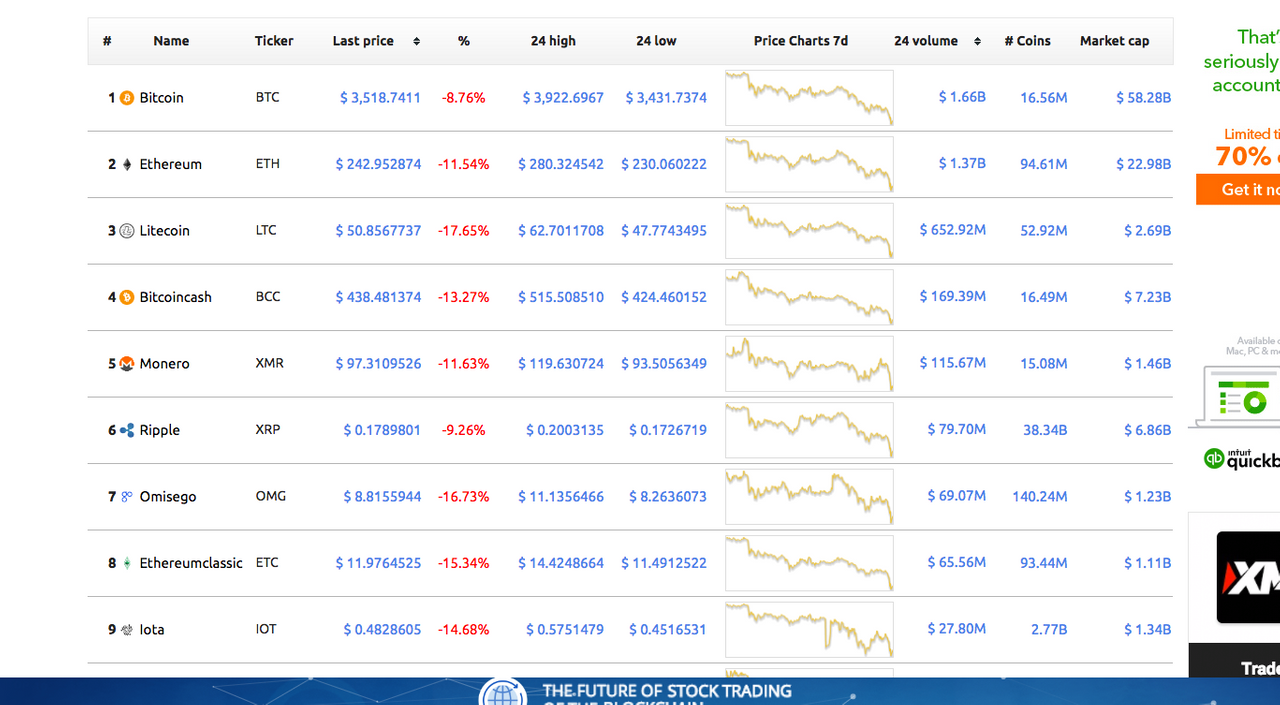1280x705 pixels.
Task: Click the Intuit QuickBooks logo in ad
Action: (1241, 459)
